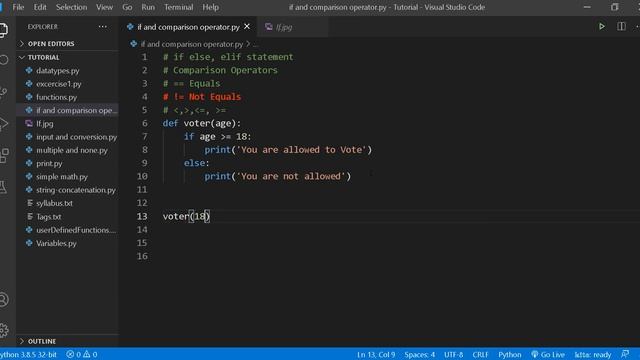
Task: Open the Run and Debug view
Action: (x=4, y=124)
